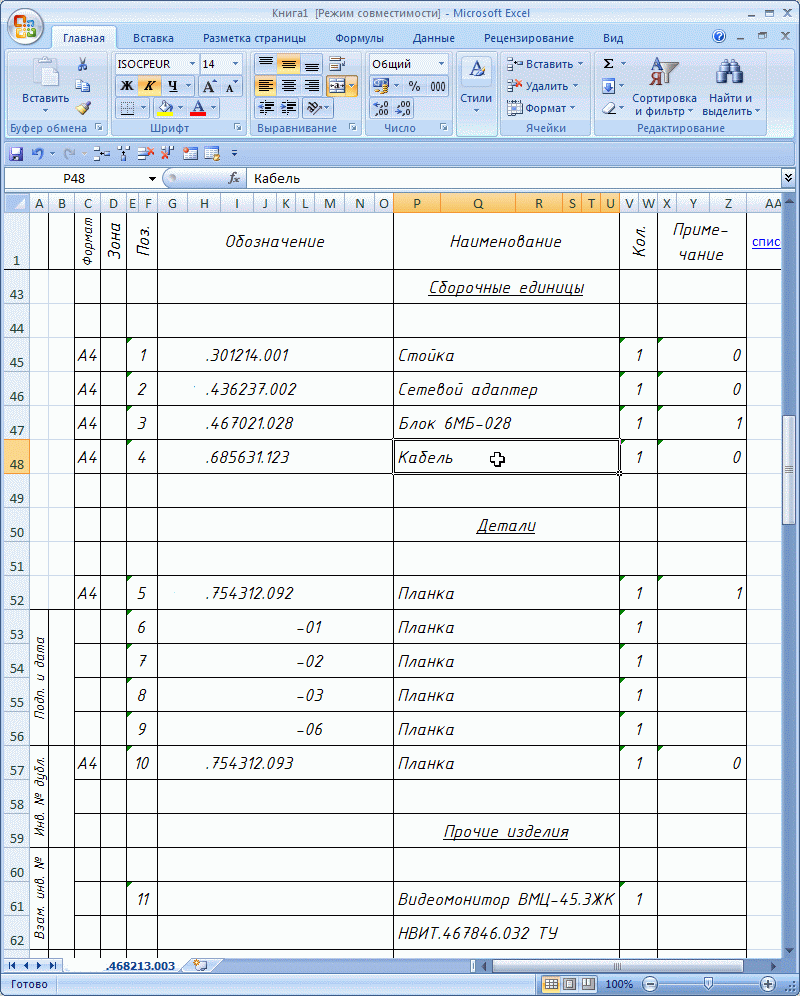Click the large Paste clipboard icon
The width and height of the screenshot is (800, 996).
[x=46, y=73]
